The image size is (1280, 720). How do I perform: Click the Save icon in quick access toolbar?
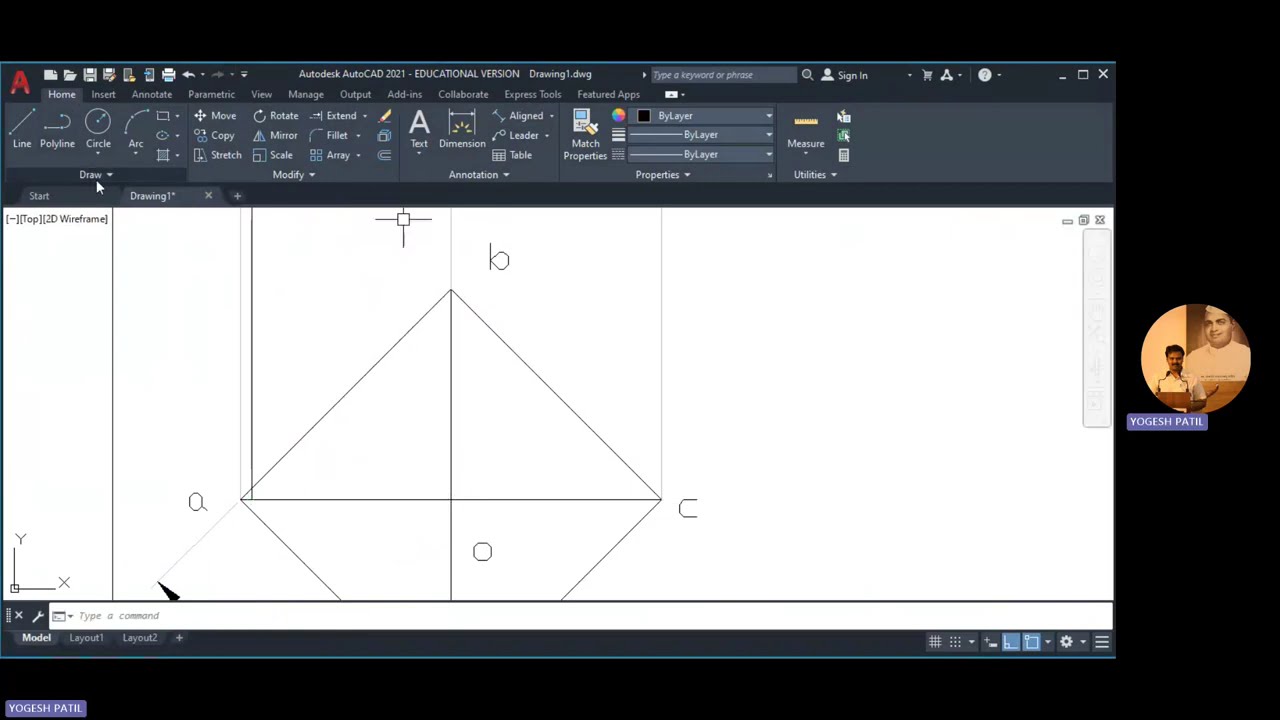pos(90,75)
